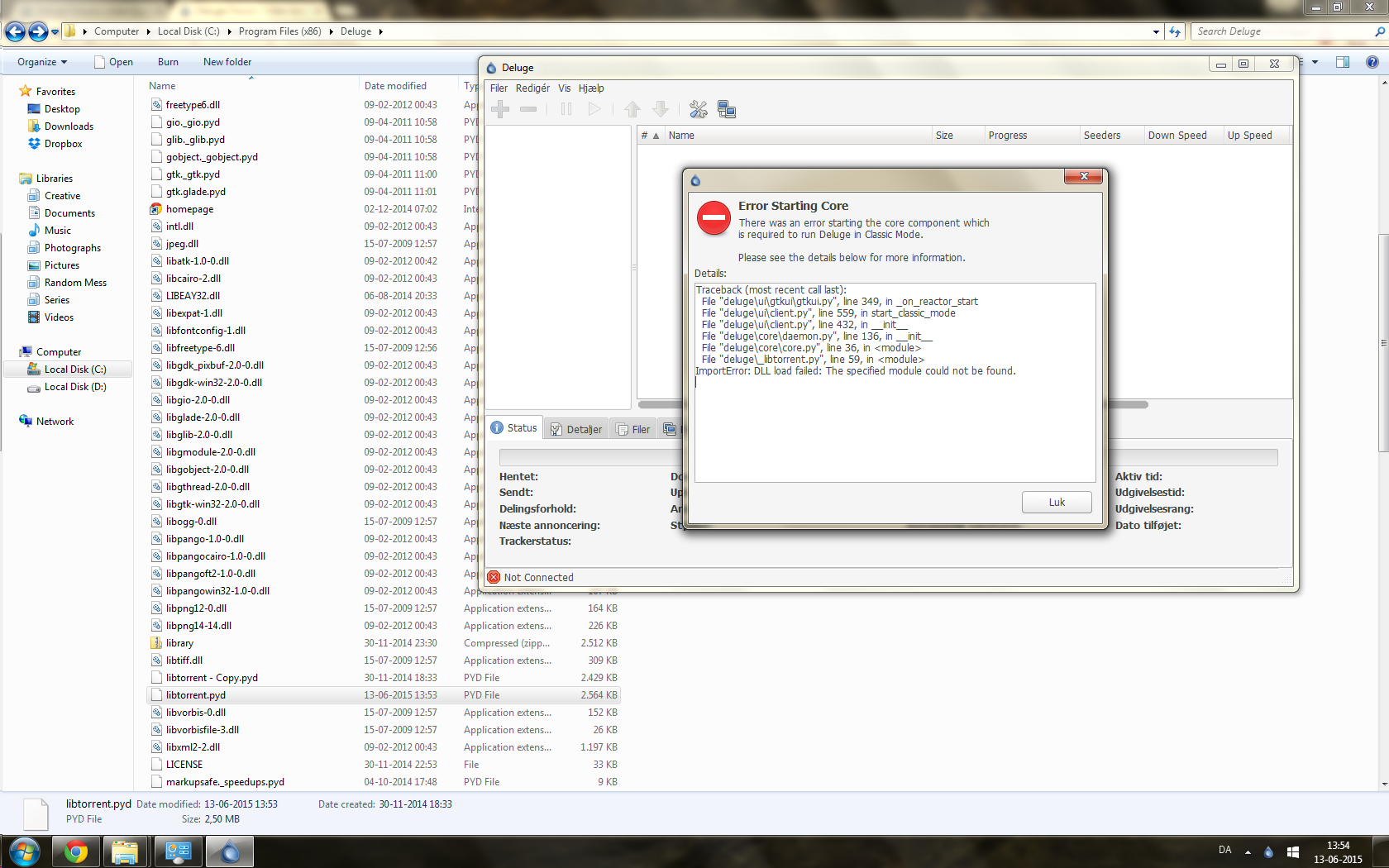Screen dimensions: 1389x868
Task: Open the Random Mess library
Action: [x=75, y=283]
